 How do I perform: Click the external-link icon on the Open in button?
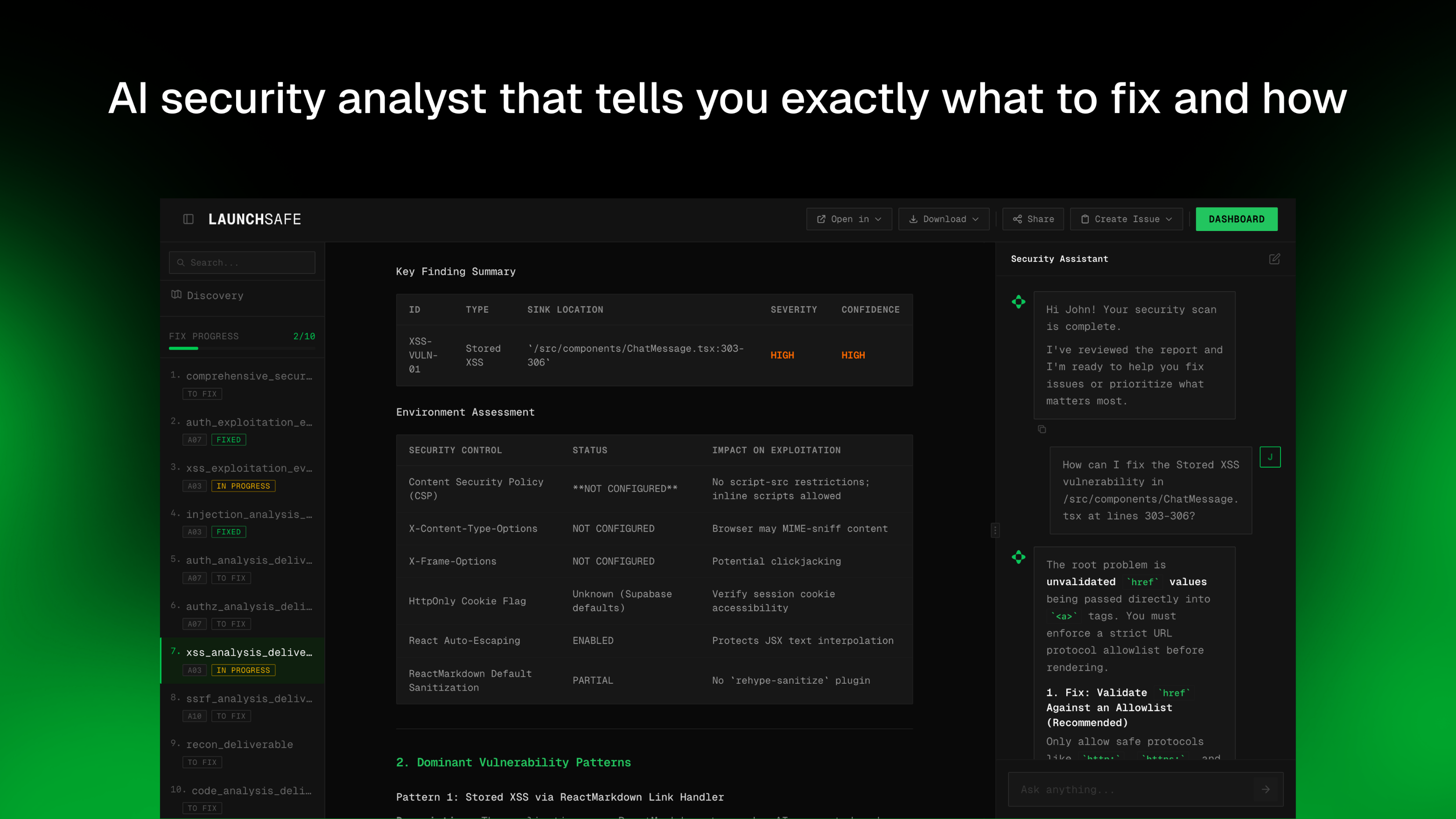point(823,219)
